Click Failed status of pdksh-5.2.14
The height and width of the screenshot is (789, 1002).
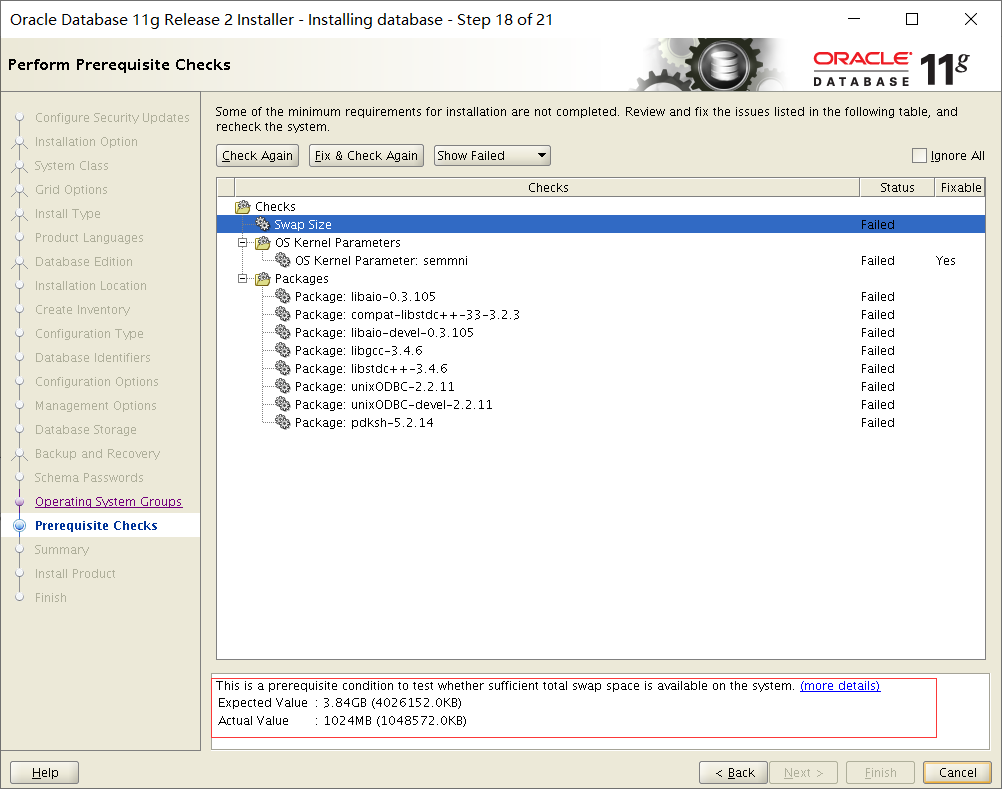pyautogui.click(x=877, y=422)
